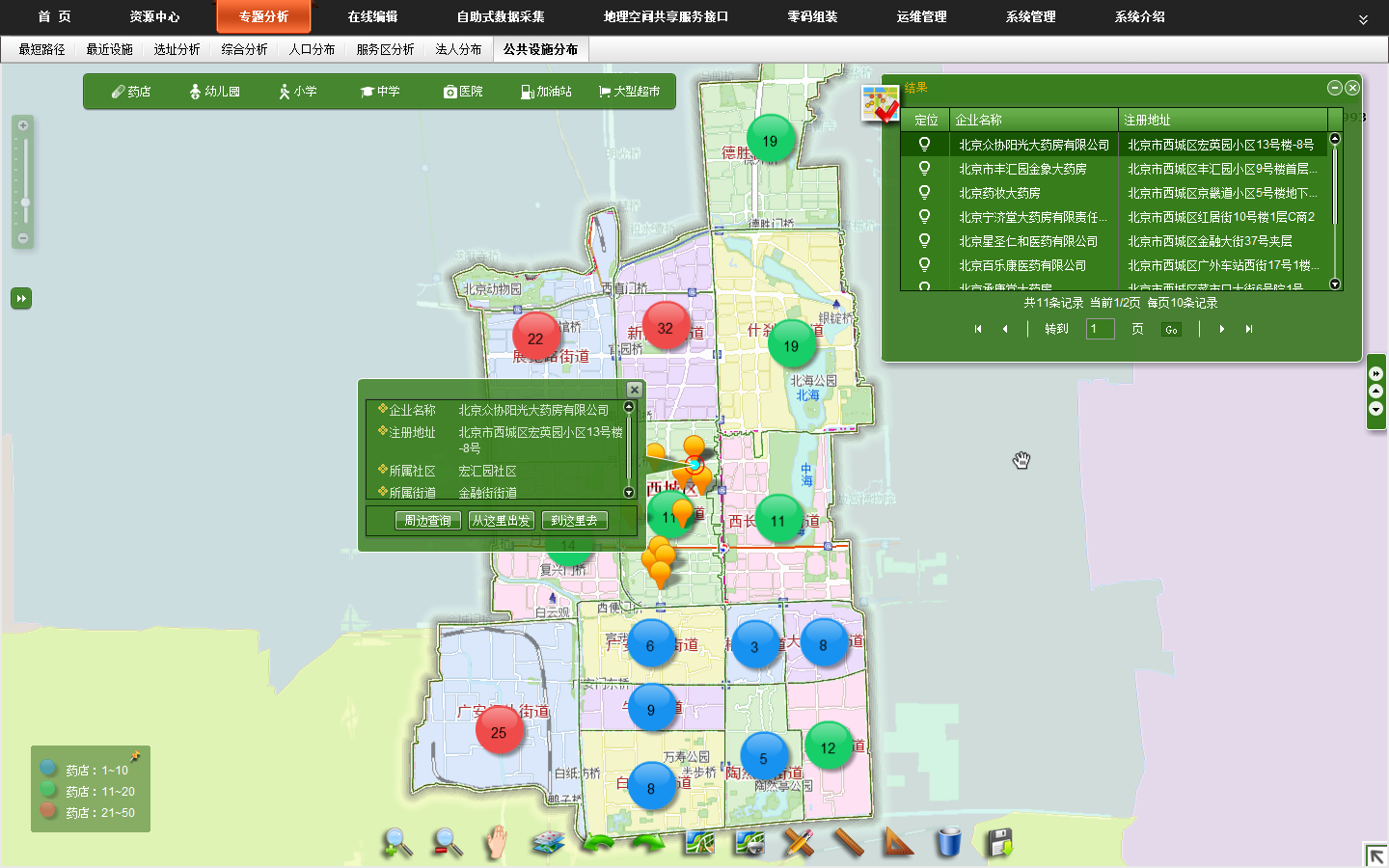The width and height of the screenshot is (1389, 868).
Task: Select the triangle area measure tool
Action: pyautogui.click(x=898, y=842)
